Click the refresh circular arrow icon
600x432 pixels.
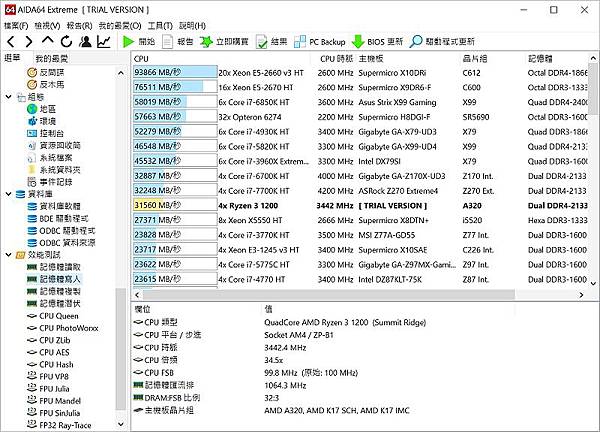point(67,41)
